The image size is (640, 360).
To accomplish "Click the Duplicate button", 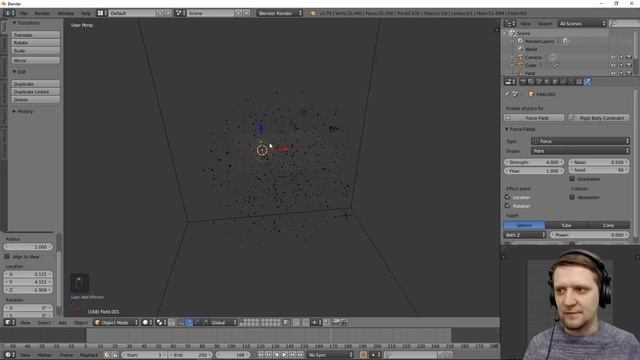I will (x=36, y=84).
